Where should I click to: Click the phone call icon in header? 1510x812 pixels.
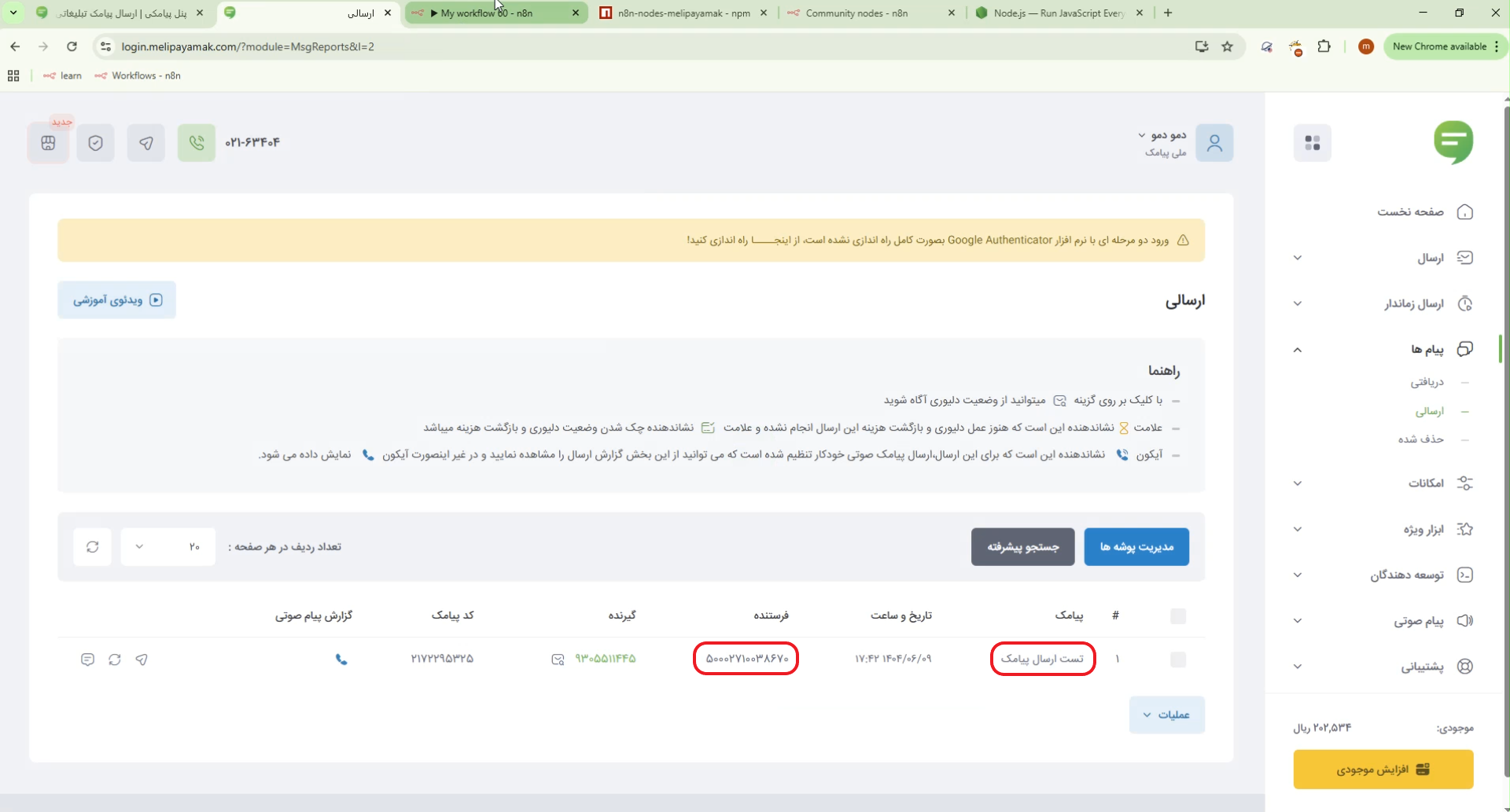point(197,143)
